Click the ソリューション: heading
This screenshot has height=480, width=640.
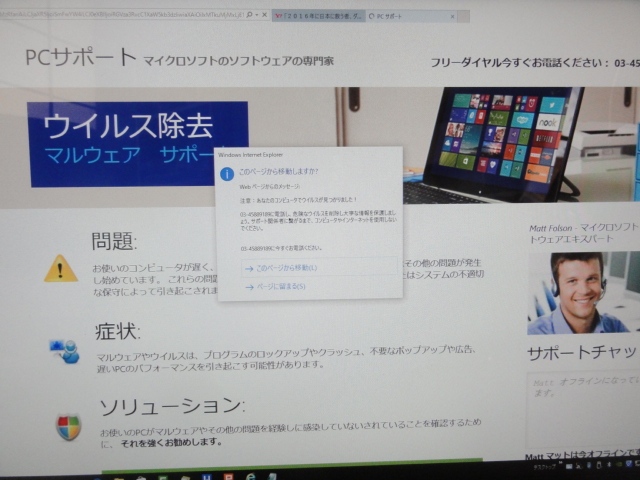pos(172,406)
